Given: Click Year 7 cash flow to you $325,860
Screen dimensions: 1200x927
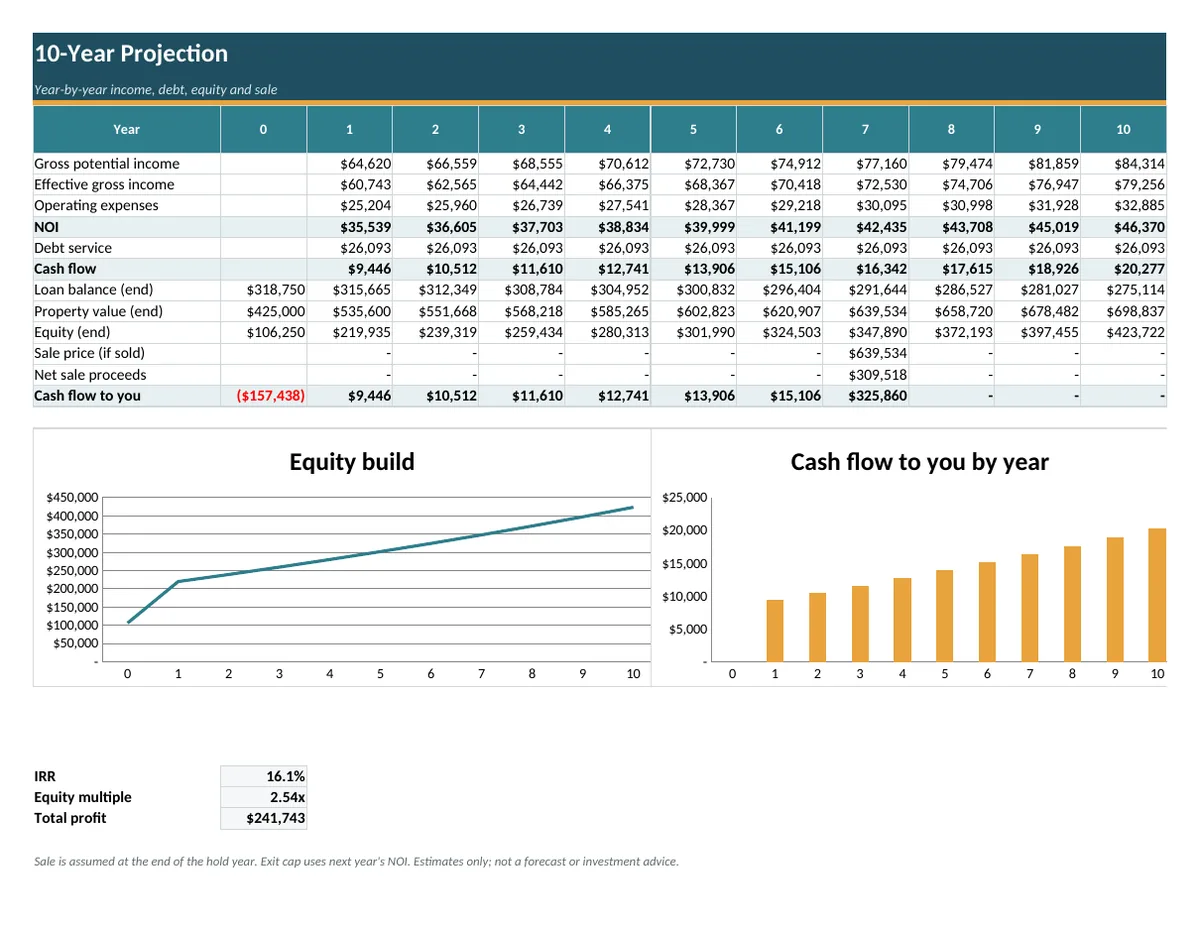Looking at the screenshot, I should tap(866, 396).
